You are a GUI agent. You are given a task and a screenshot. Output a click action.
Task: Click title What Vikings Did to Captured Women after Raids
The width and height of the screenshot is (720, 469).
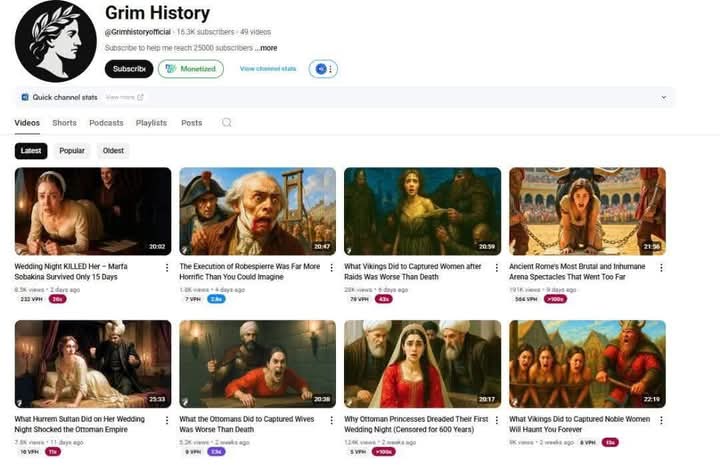point(413,271)
